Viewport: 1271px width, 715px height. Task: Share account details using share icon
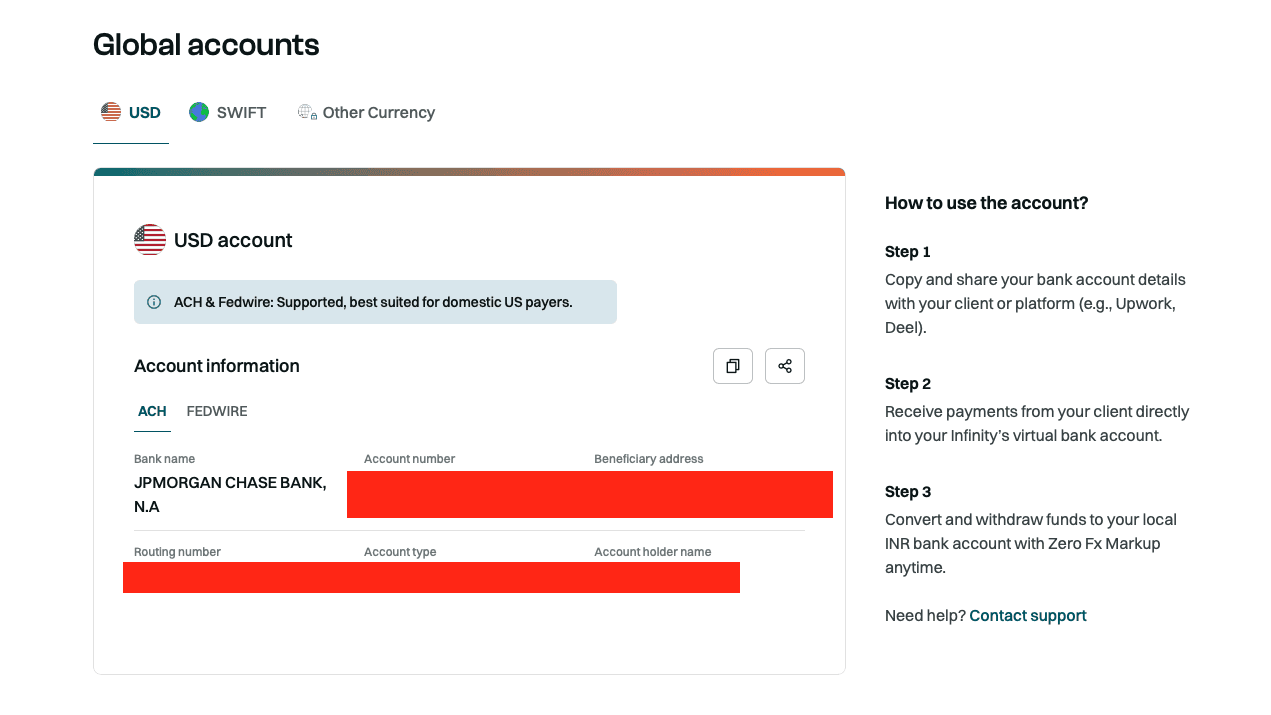[785, 366]
